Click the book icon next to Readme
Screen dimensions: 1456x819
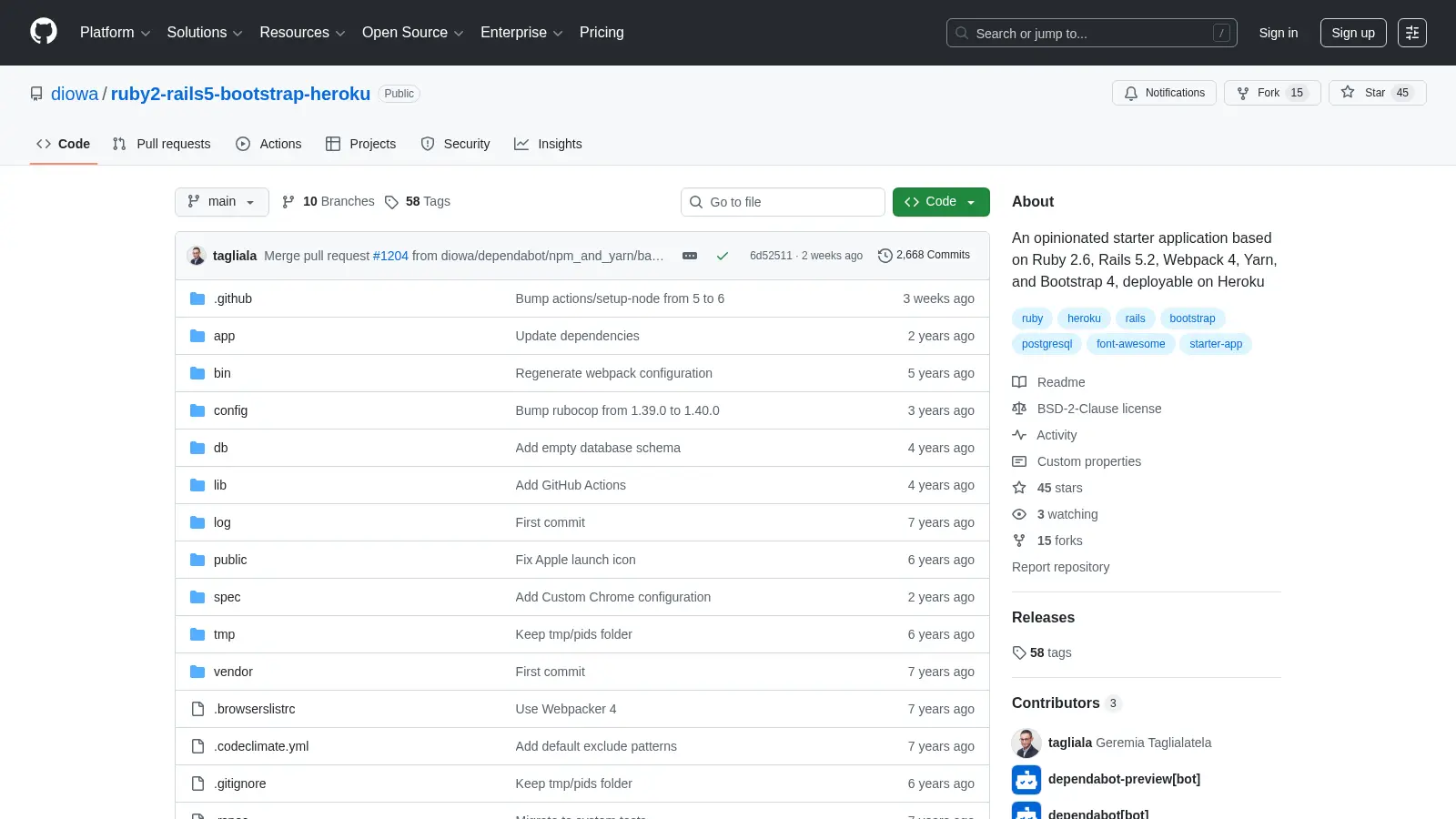click(1019, 382)
